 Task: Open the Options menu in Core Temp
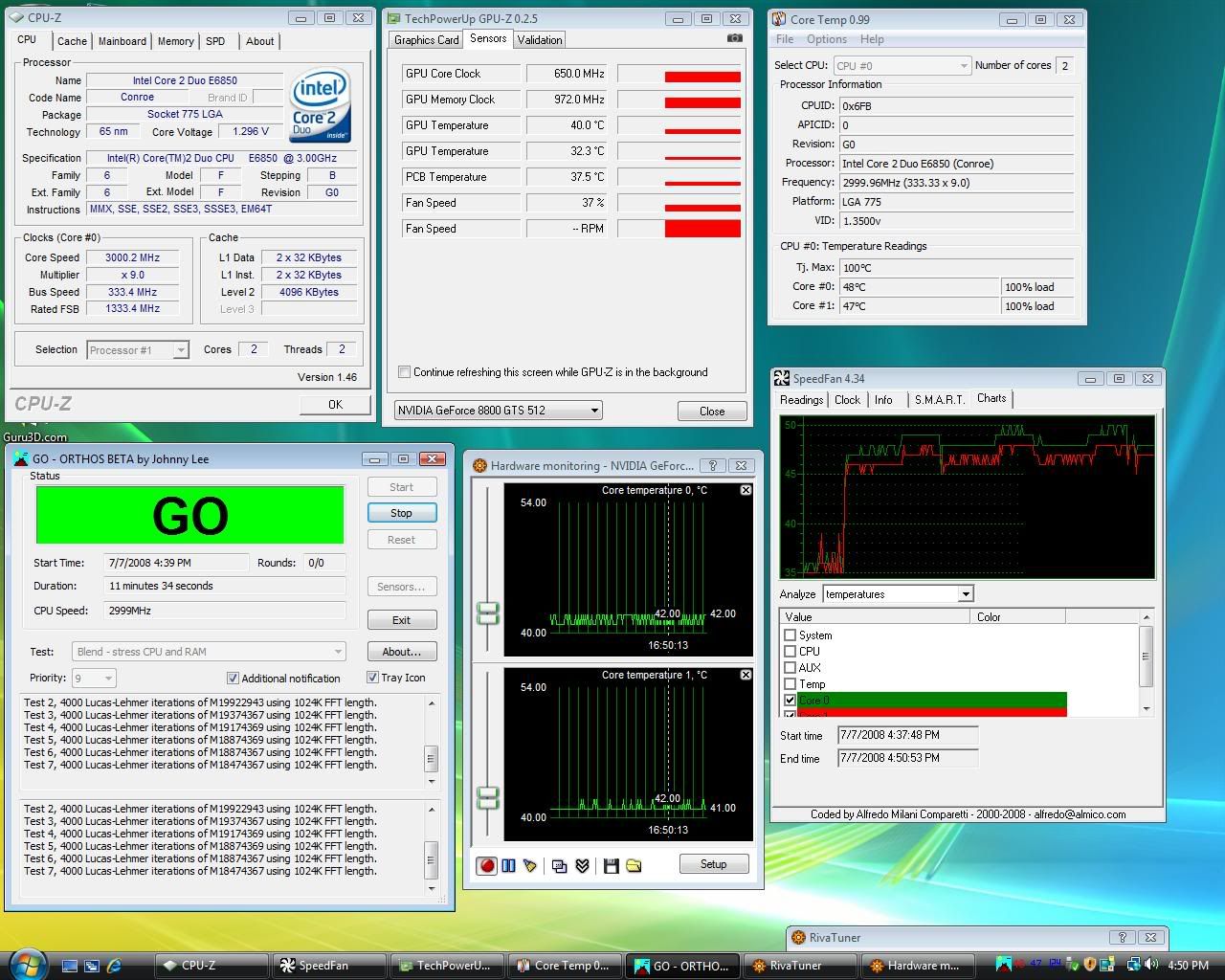[x=827, y=39]
